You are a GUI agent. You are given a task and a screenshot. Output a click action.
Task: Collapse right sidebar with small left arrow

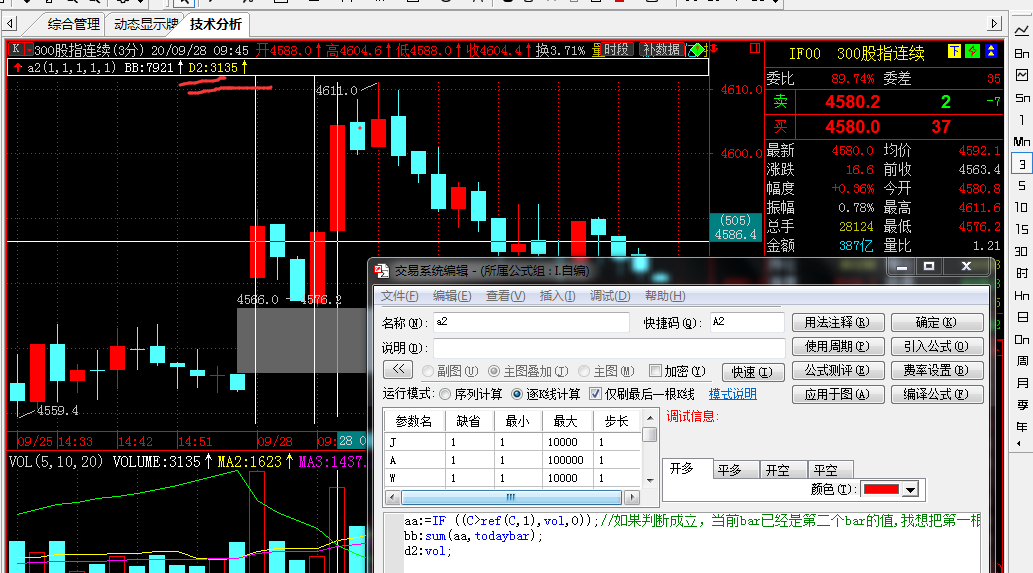tap(1020, 444)
